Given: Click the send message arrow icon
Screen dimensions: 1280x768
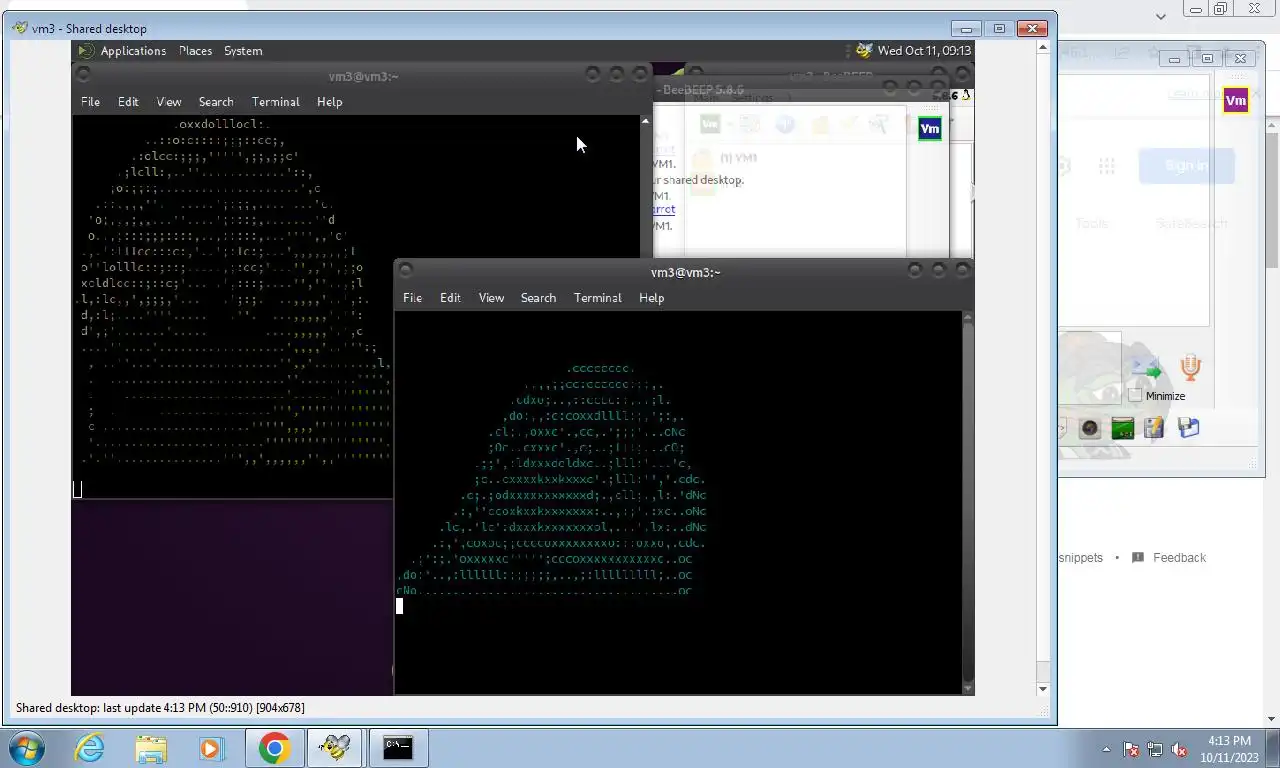Looking at the screenshot, I should [1146, 369].
